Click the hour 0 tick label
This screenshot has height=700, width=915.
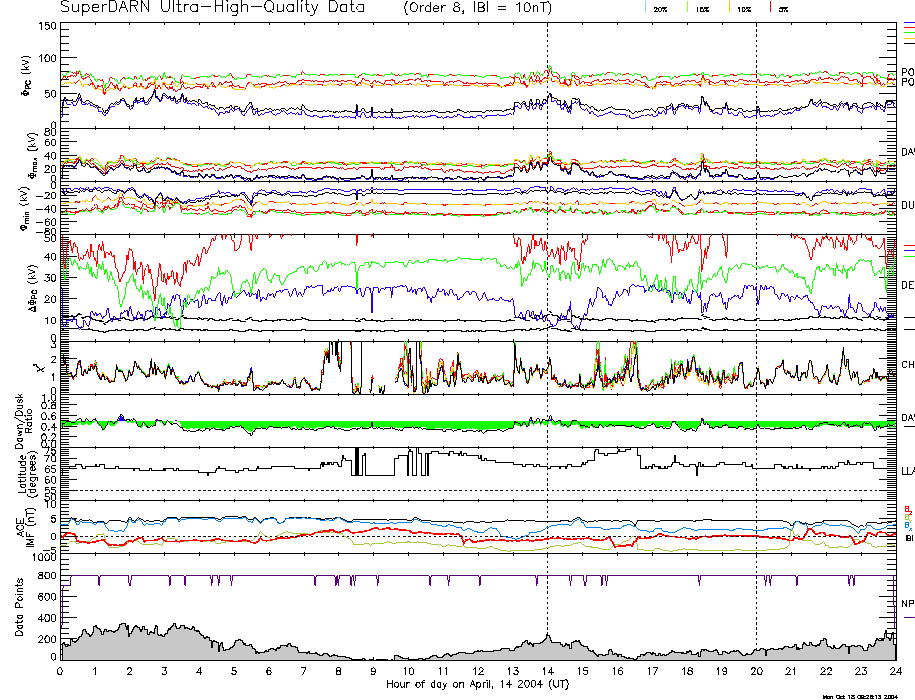click(x=60, y=671)
